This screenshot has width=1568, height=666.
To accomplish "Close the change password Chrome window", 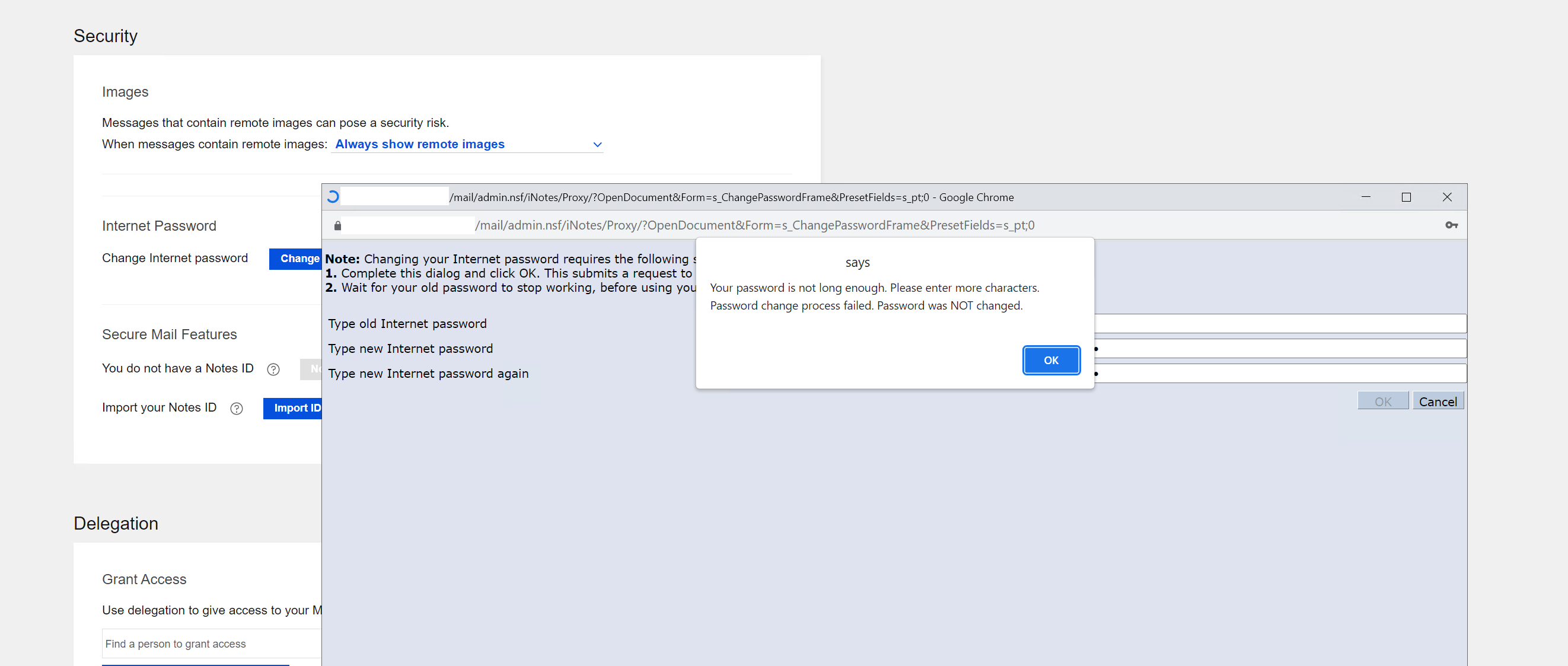I will point(1447,197).
